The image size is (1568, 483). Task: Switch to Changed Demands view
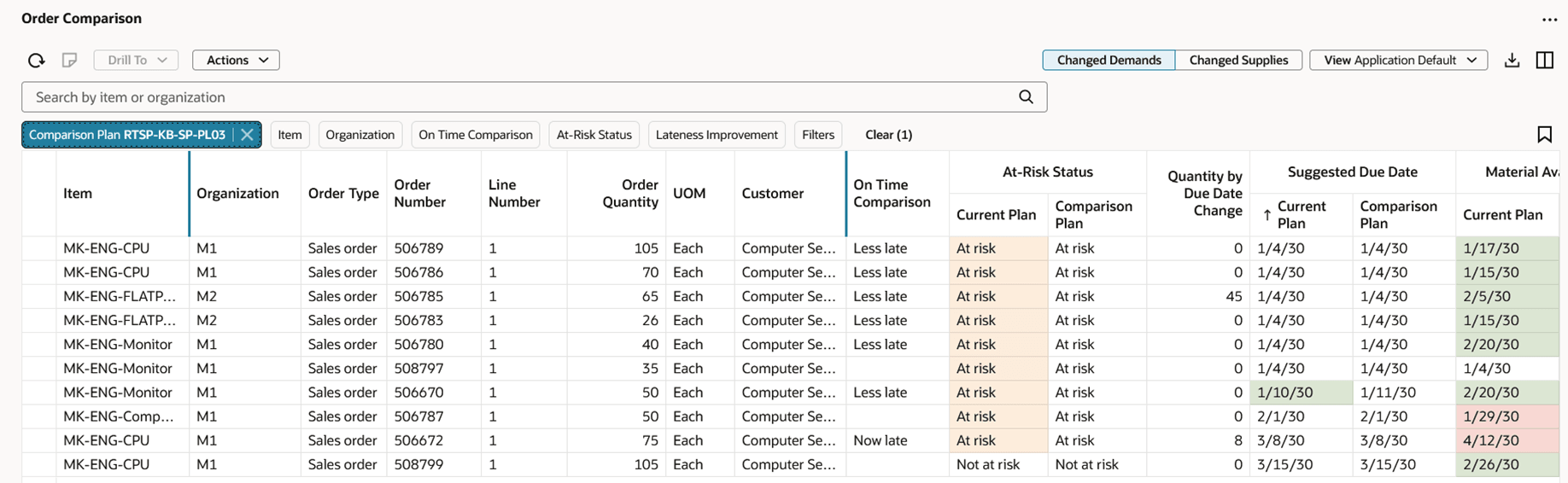pyautogui.click(x=1109, y=60)
